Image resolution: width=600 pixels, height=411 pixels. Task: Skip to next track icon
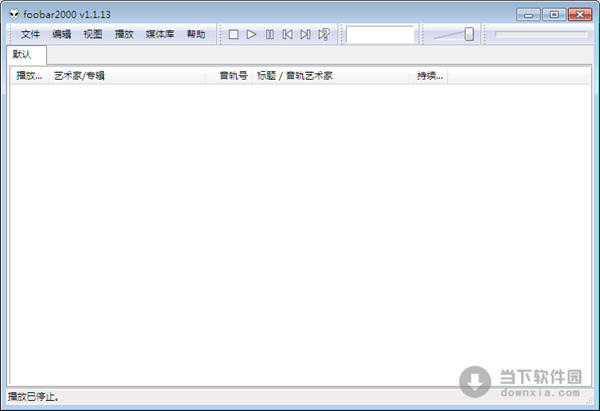[x=305, y=34]
